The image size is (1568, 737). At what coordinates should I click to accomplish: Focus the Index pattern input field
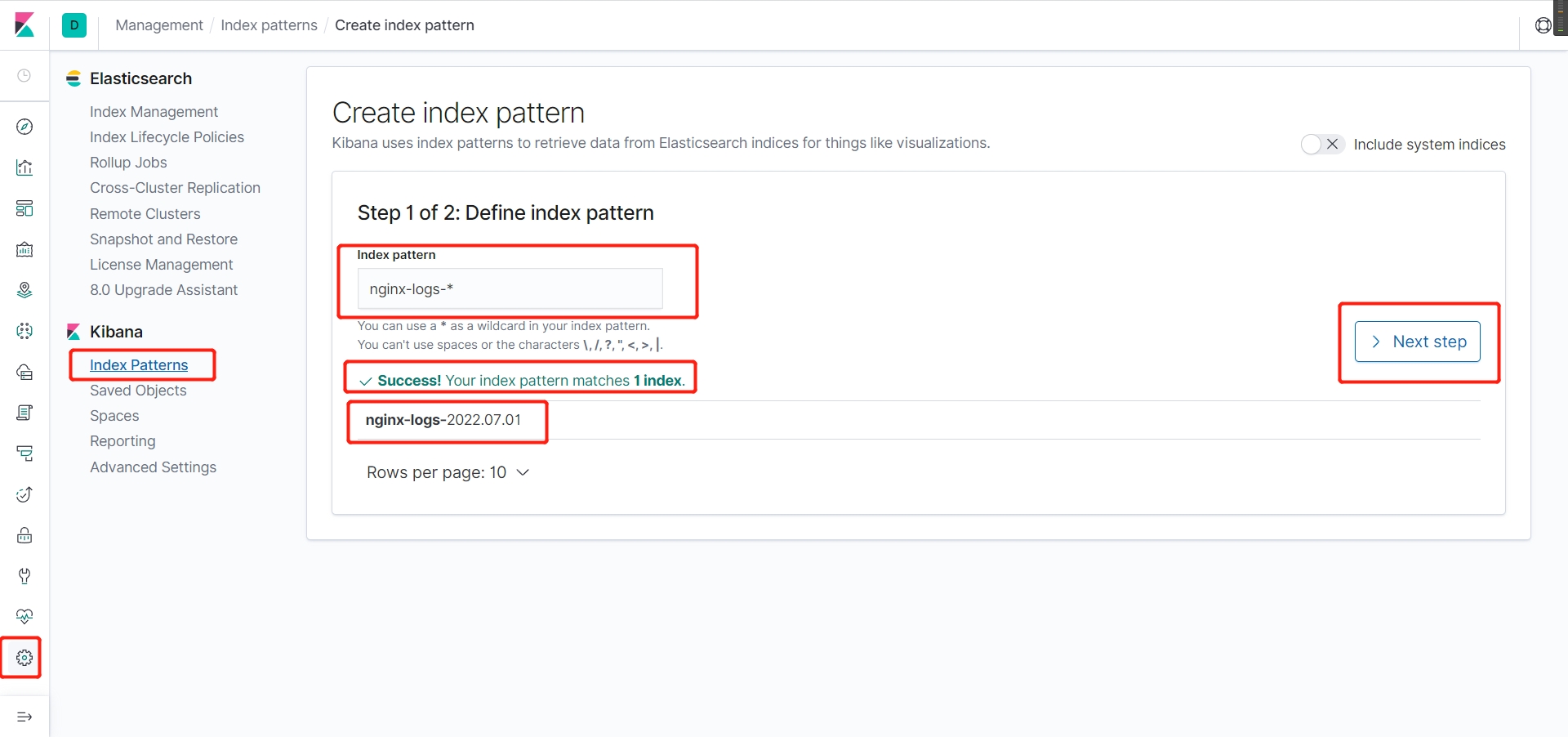coord(510,289)
